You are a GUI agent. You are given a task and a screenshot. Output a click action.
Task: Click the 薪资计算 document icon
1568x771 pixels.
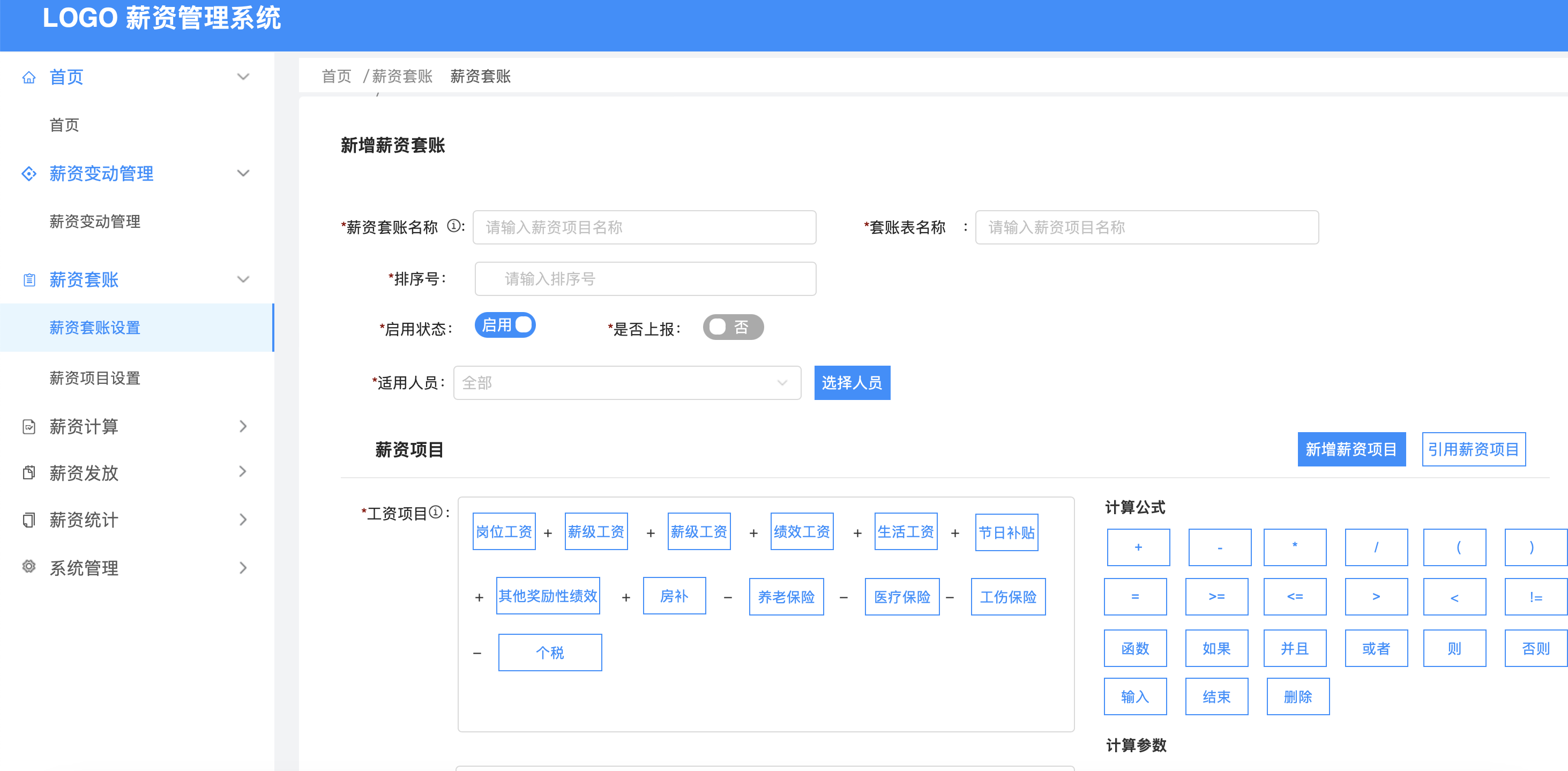(28, 426)
